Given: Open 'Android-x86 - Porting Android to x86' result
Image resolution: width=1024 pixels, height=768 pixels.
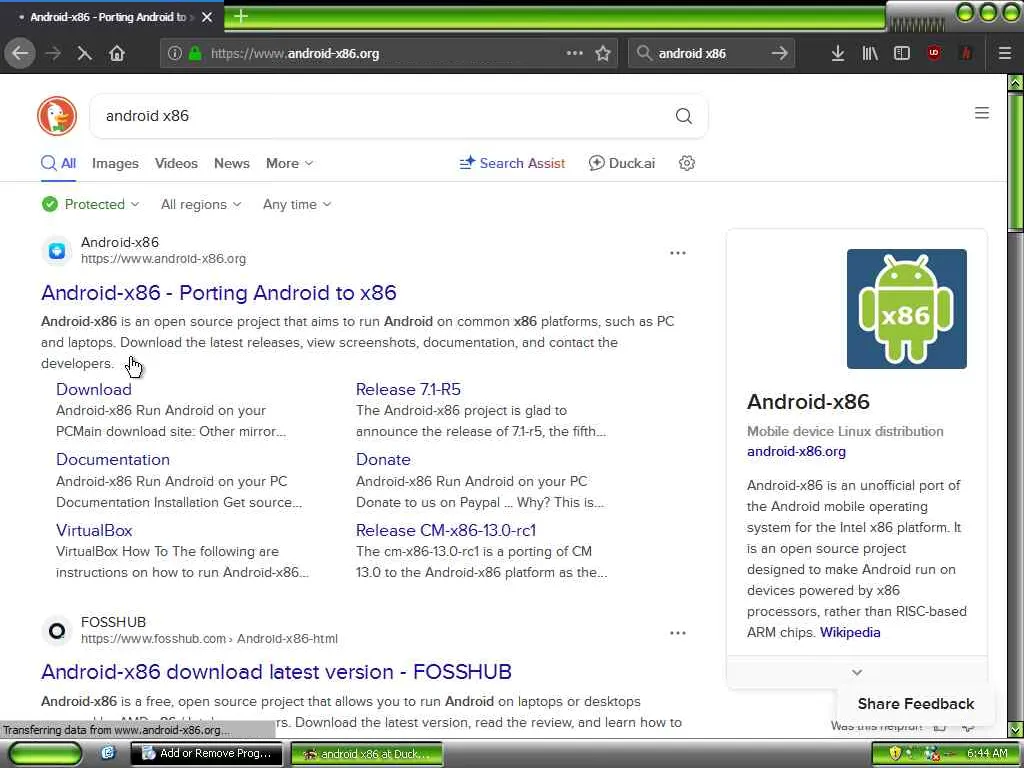Looking at the screenshot, I should point(219,293).
